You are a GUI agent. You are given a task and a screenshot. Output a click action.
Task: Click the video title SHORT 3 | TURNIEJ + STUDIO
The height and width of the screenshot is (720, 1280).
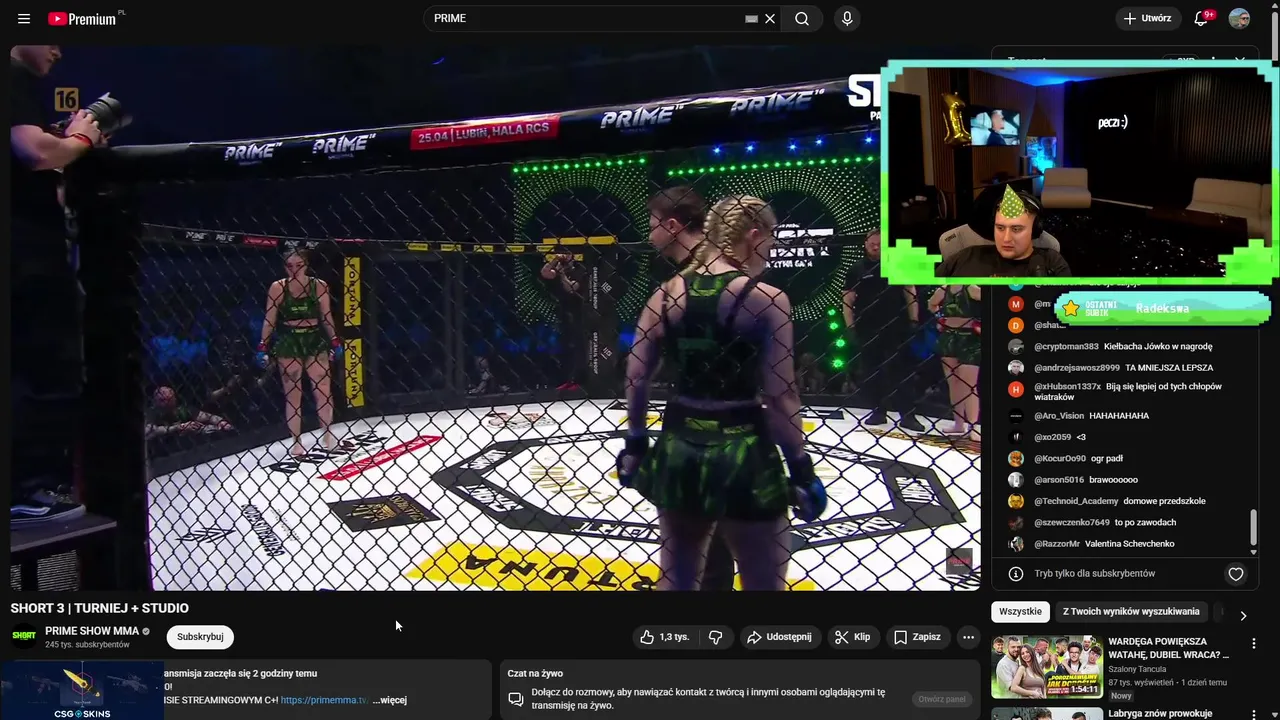tap(99, 608)
